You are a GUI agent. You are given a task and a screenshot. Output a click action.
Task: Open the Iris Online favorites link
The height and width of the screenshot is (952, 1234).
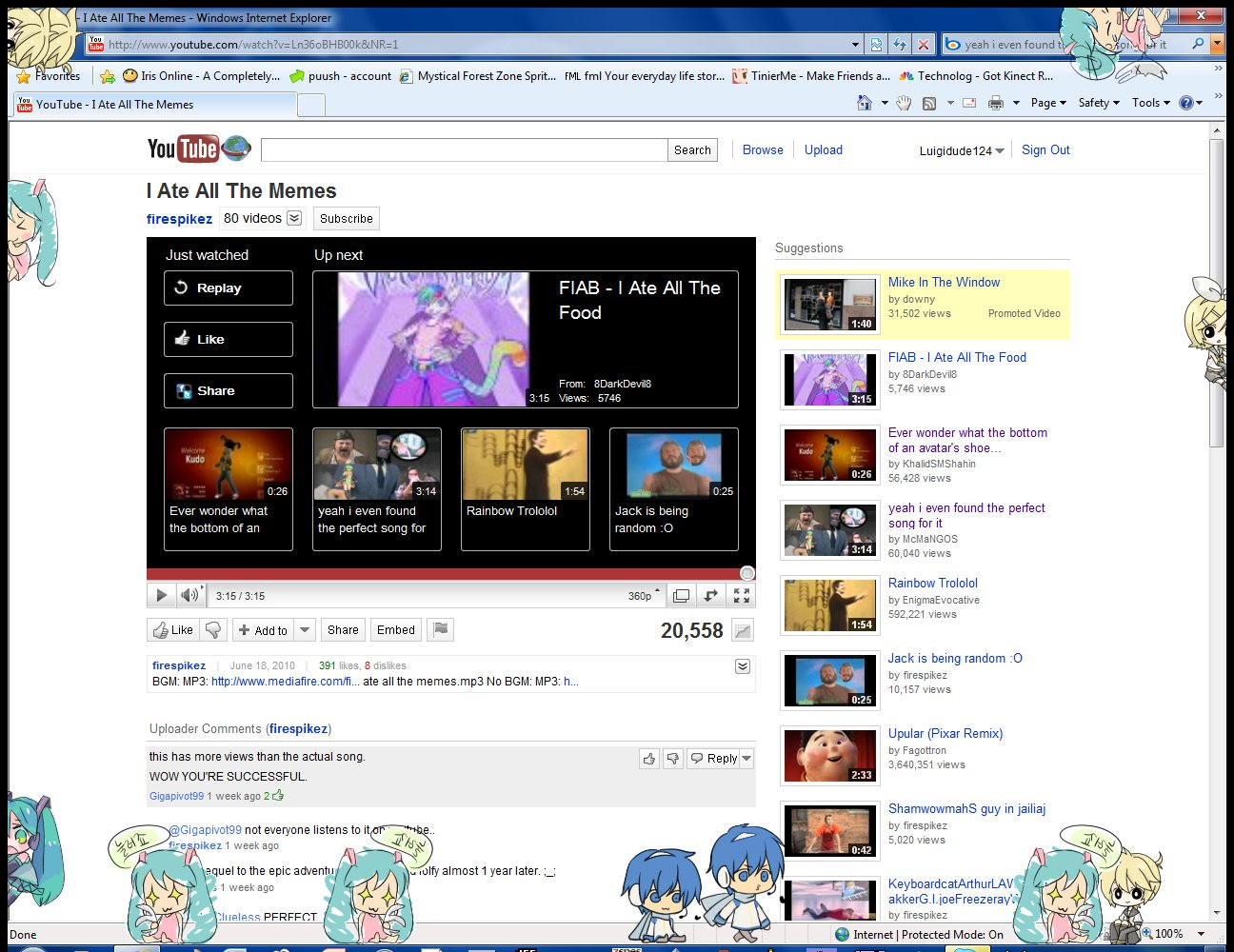(x=201, y=76)
